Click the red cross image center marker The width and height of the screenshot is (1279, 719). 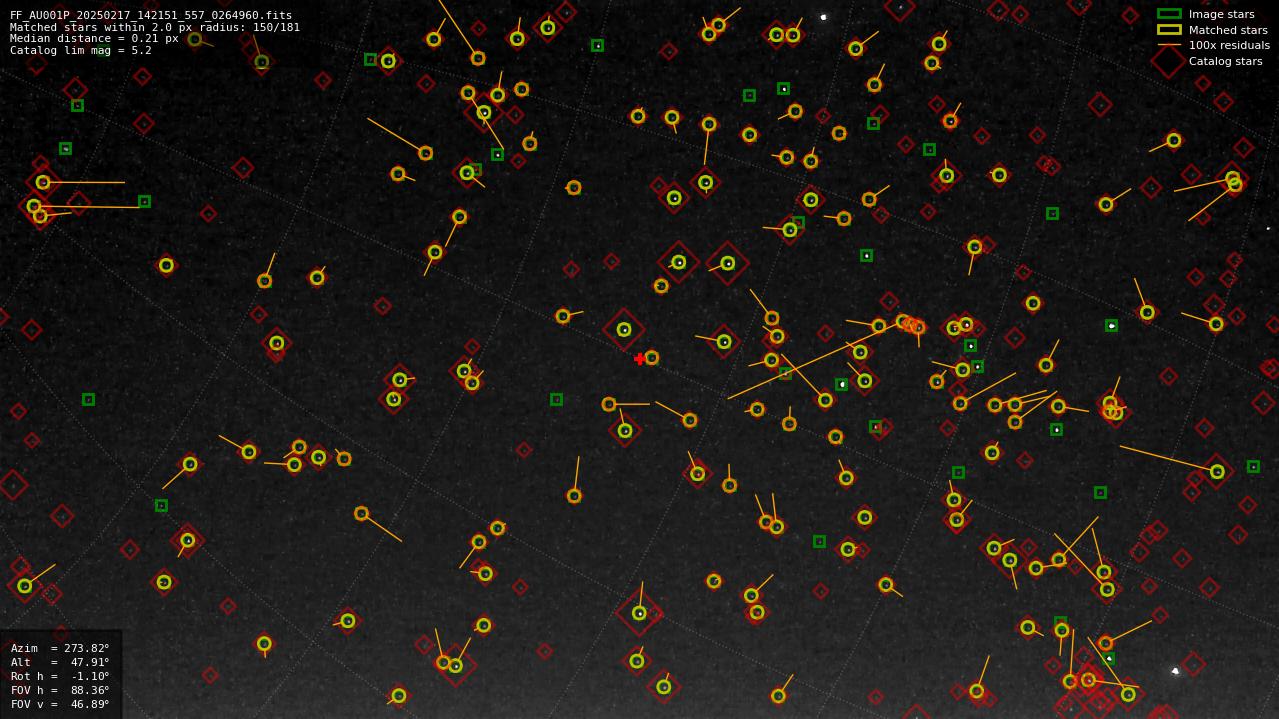tap(640, 359)
